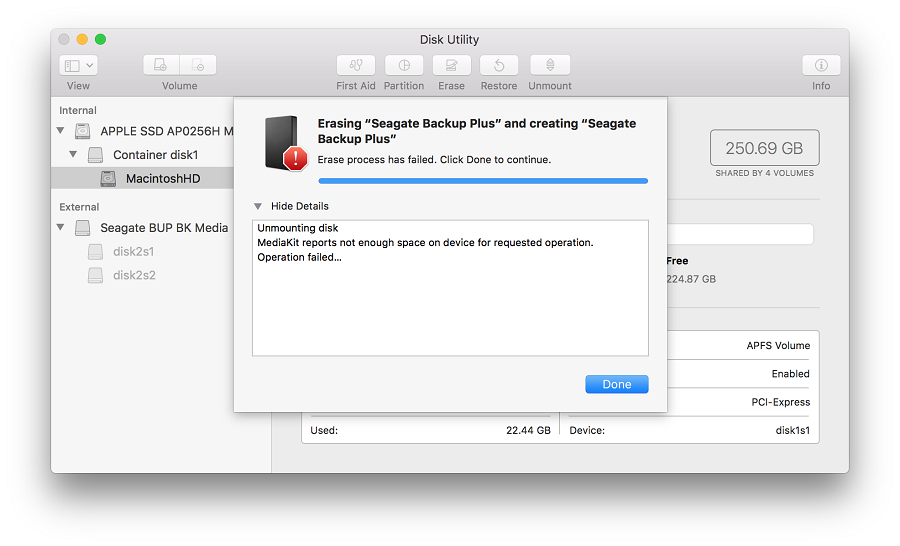Click the APPLE SSD drive icon
Screen dimensions: 900x546
click(83, 131)
